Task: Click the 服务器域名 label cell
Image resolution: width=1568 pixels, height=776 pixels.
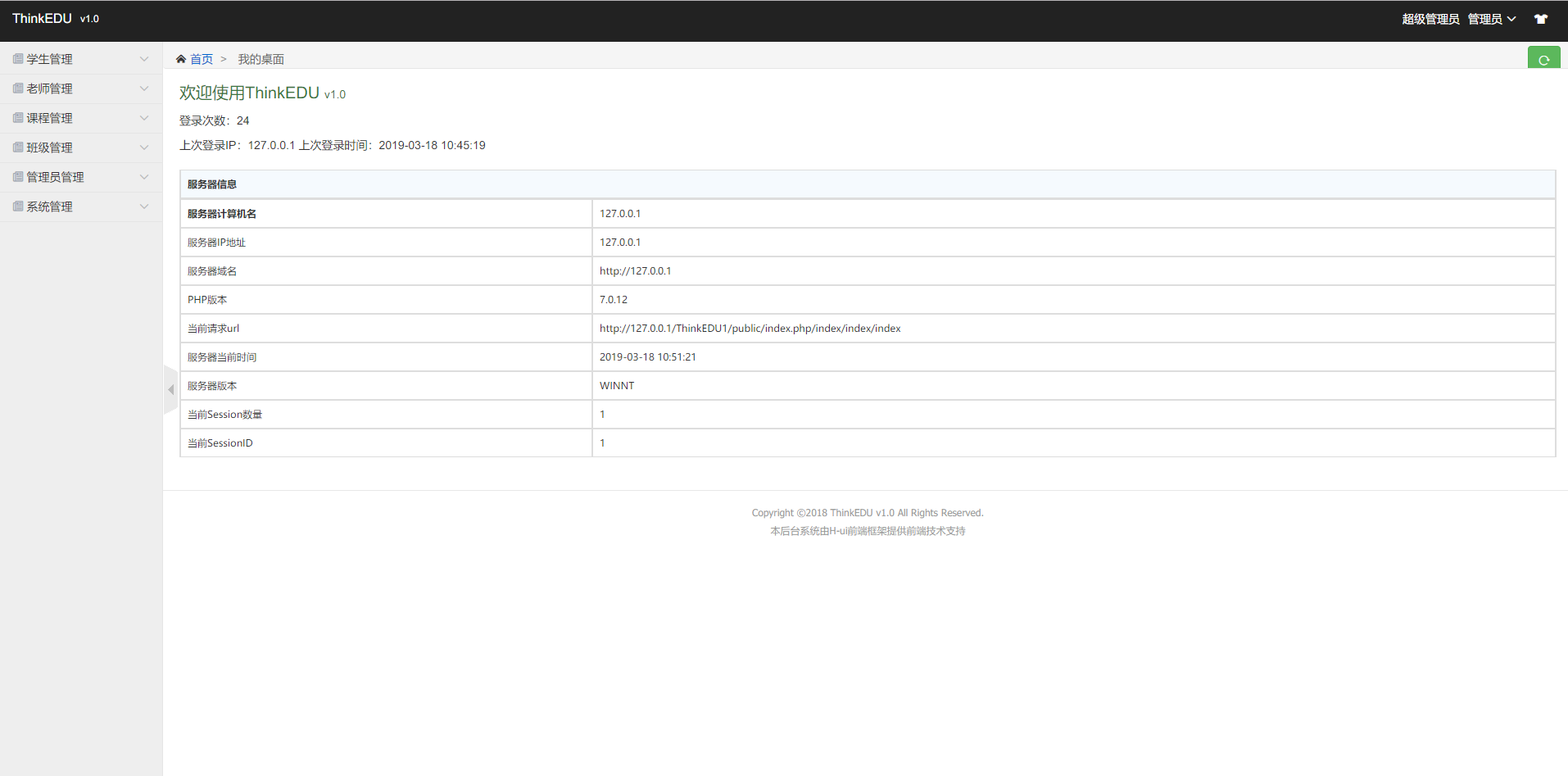Action: (x=386, y=271)
